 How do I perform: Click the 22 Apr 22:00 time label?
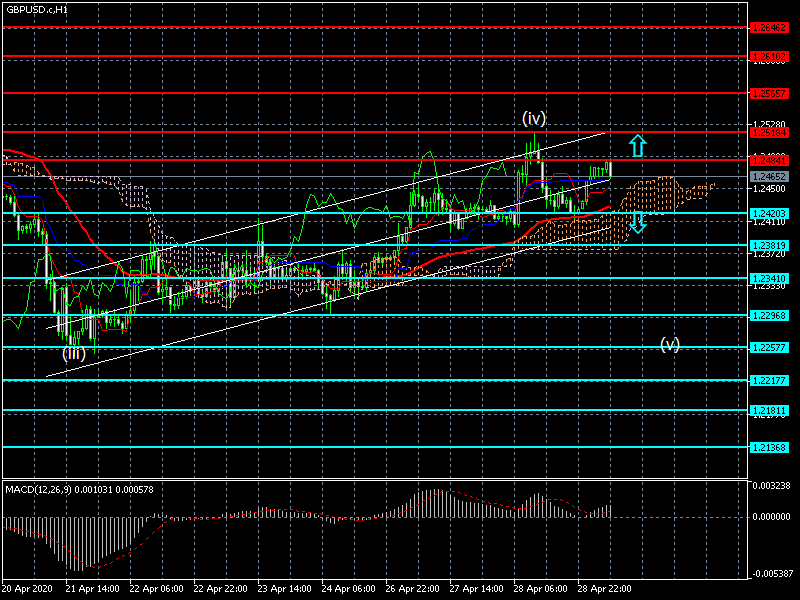[x=220, y=589]
